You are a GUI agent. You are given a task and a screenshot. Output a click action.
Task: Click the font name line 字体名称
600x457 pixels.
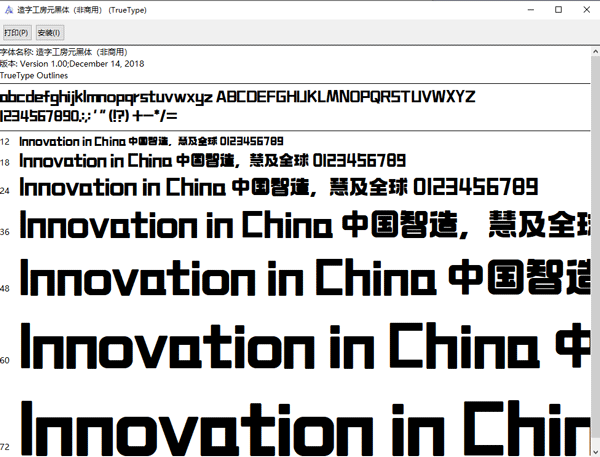point(64,52)
